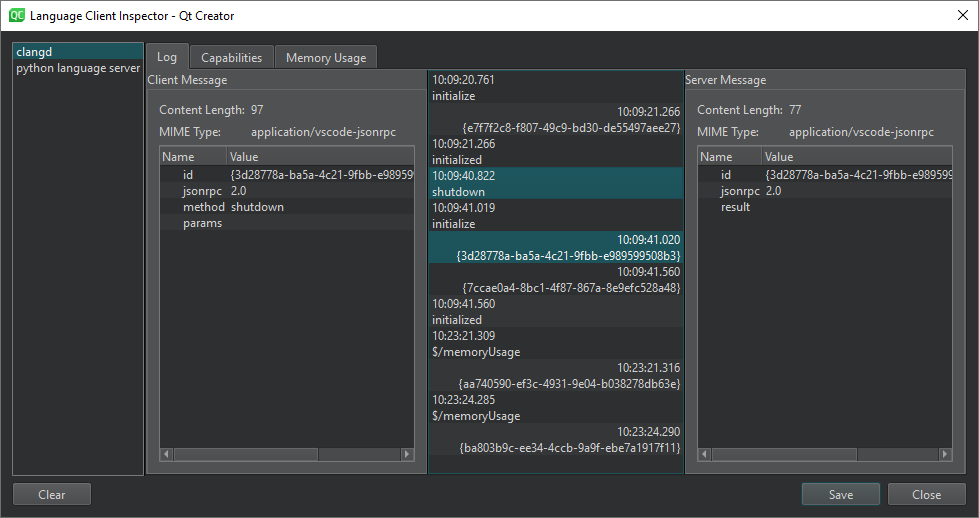Click the Name column header in Server Message
This screenshot has height=518, width=979.
[716, 157]
